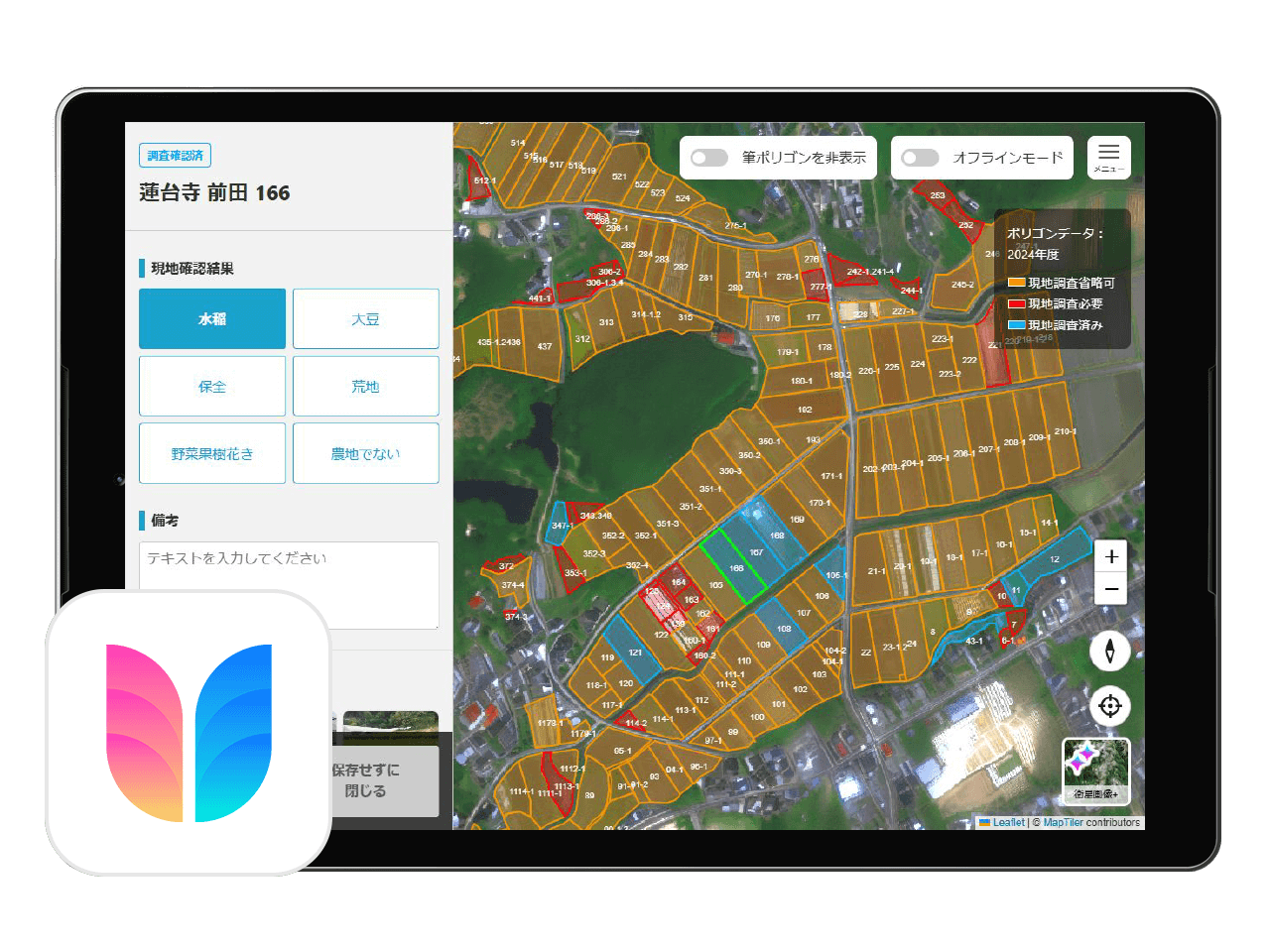Mark parcel as 農地でない
This screenshot has width=1270, height=952.
[365, 453]
